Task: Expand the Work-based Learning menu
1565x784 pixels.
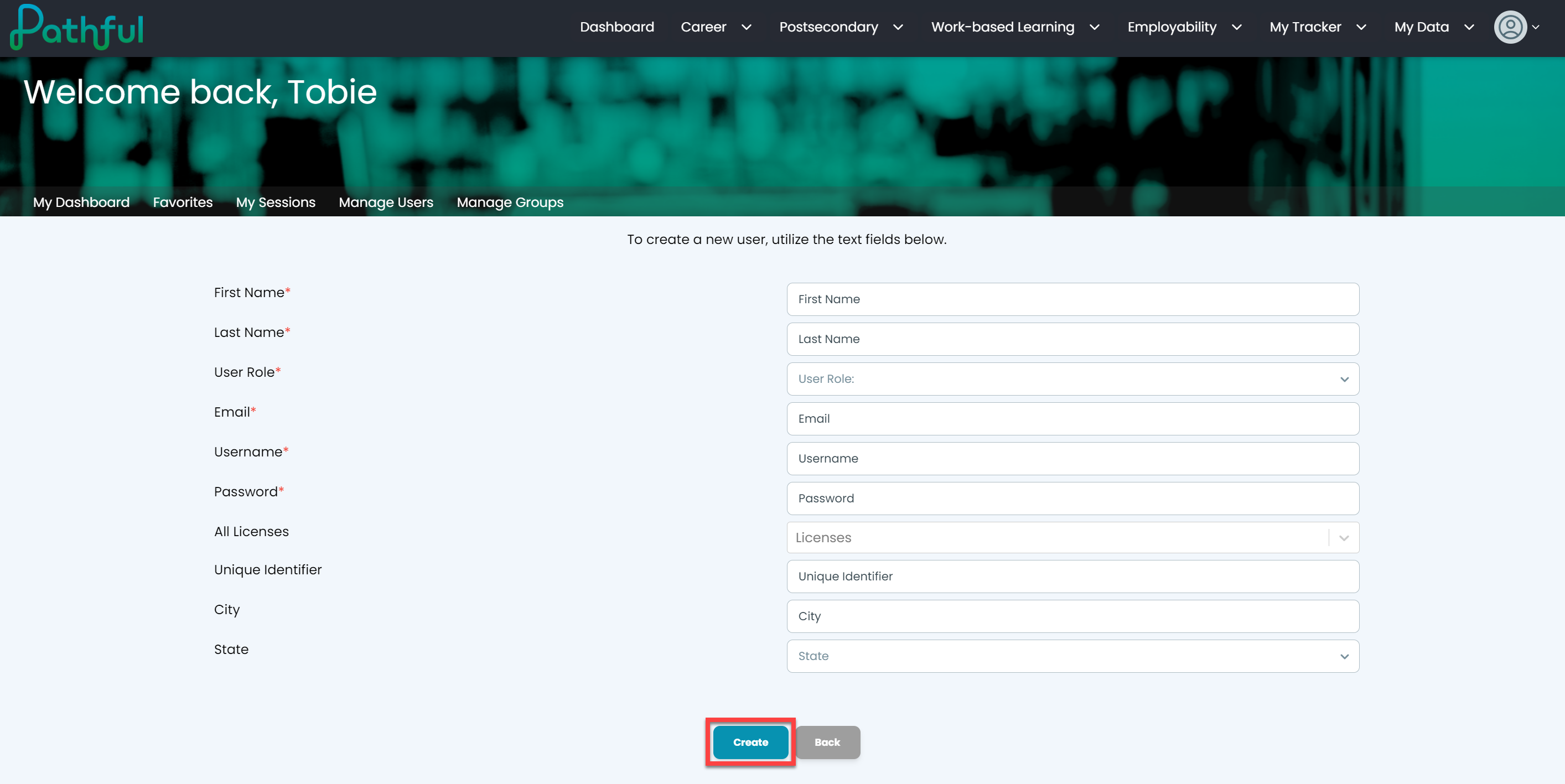Action: click(1015, 27)
